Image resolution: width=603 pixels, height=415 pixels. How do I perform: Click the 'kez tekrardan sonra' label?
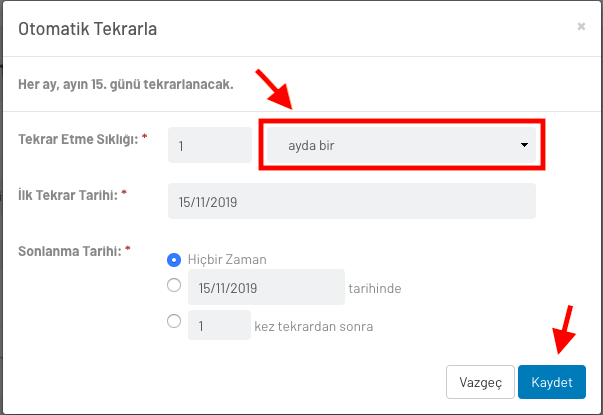coord(313,327)
